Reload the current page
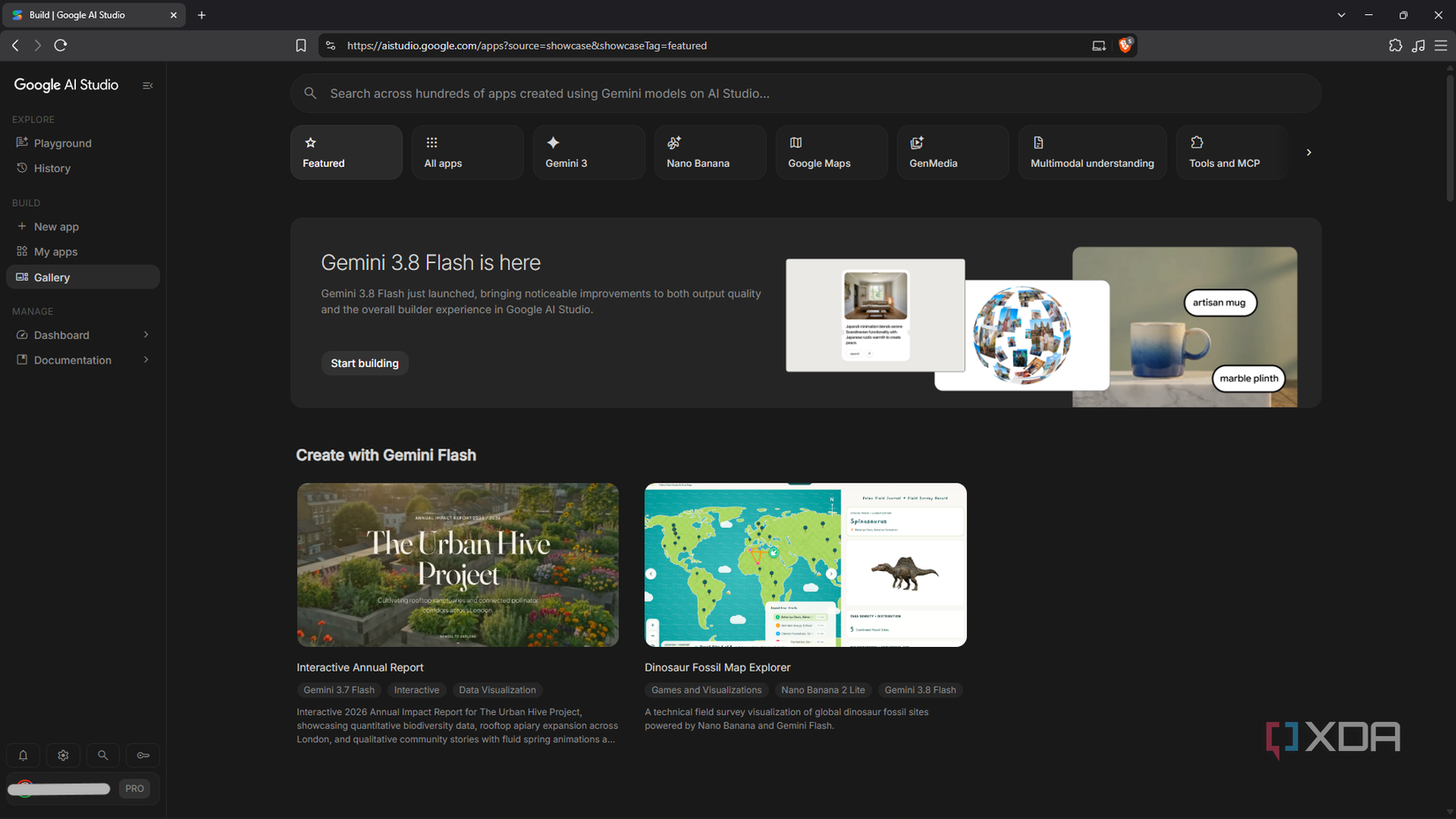 tap(61, 45)
